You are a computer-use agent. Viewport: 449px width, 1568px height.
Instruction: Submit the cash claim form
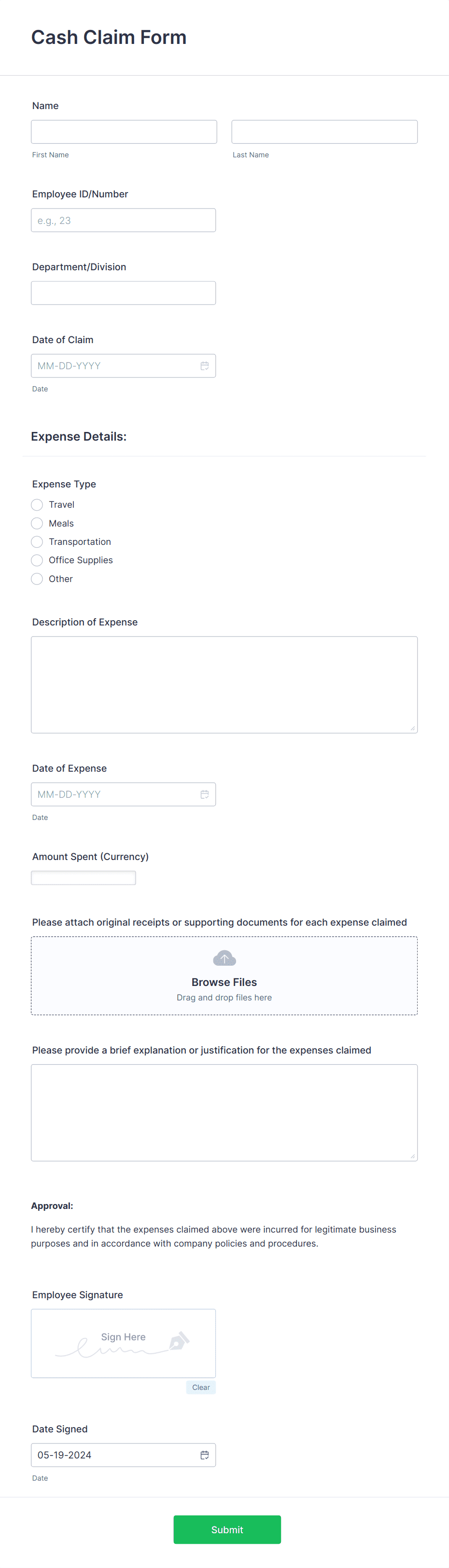click(227, 1530)
